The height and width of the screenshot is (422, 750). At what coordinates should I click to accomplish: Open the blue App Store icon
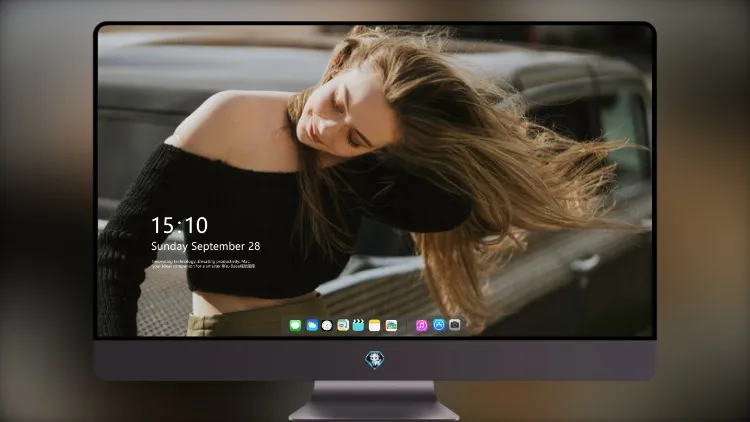[x=439, y=325]
